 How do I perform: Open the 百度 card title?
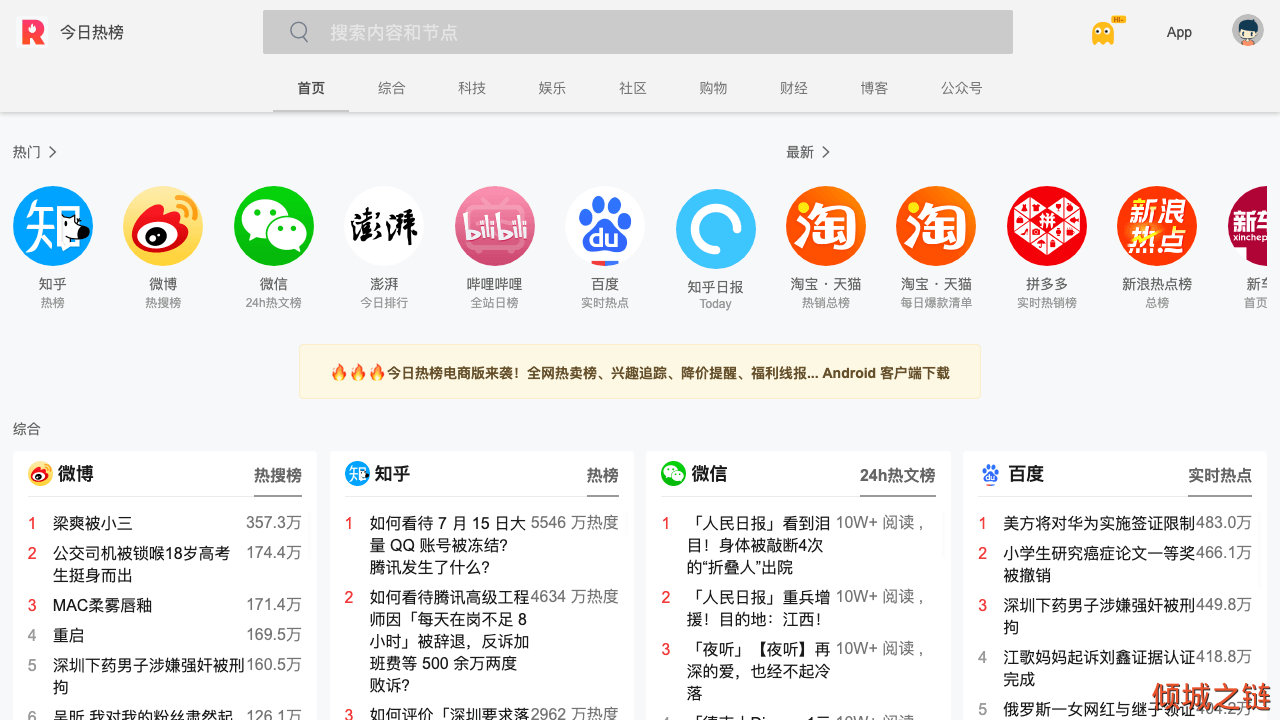[x=1026, y=474]
